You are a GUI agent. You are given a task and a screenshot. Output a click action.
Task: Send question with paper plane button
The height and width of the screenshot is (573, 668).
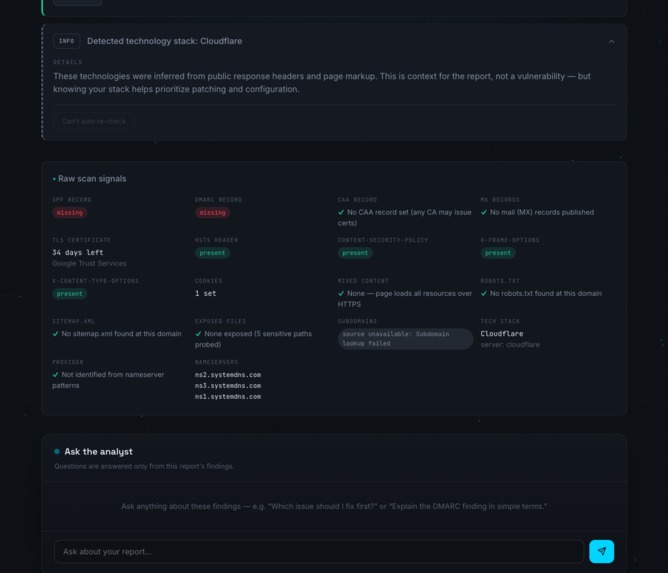click(x=601, y=551)
